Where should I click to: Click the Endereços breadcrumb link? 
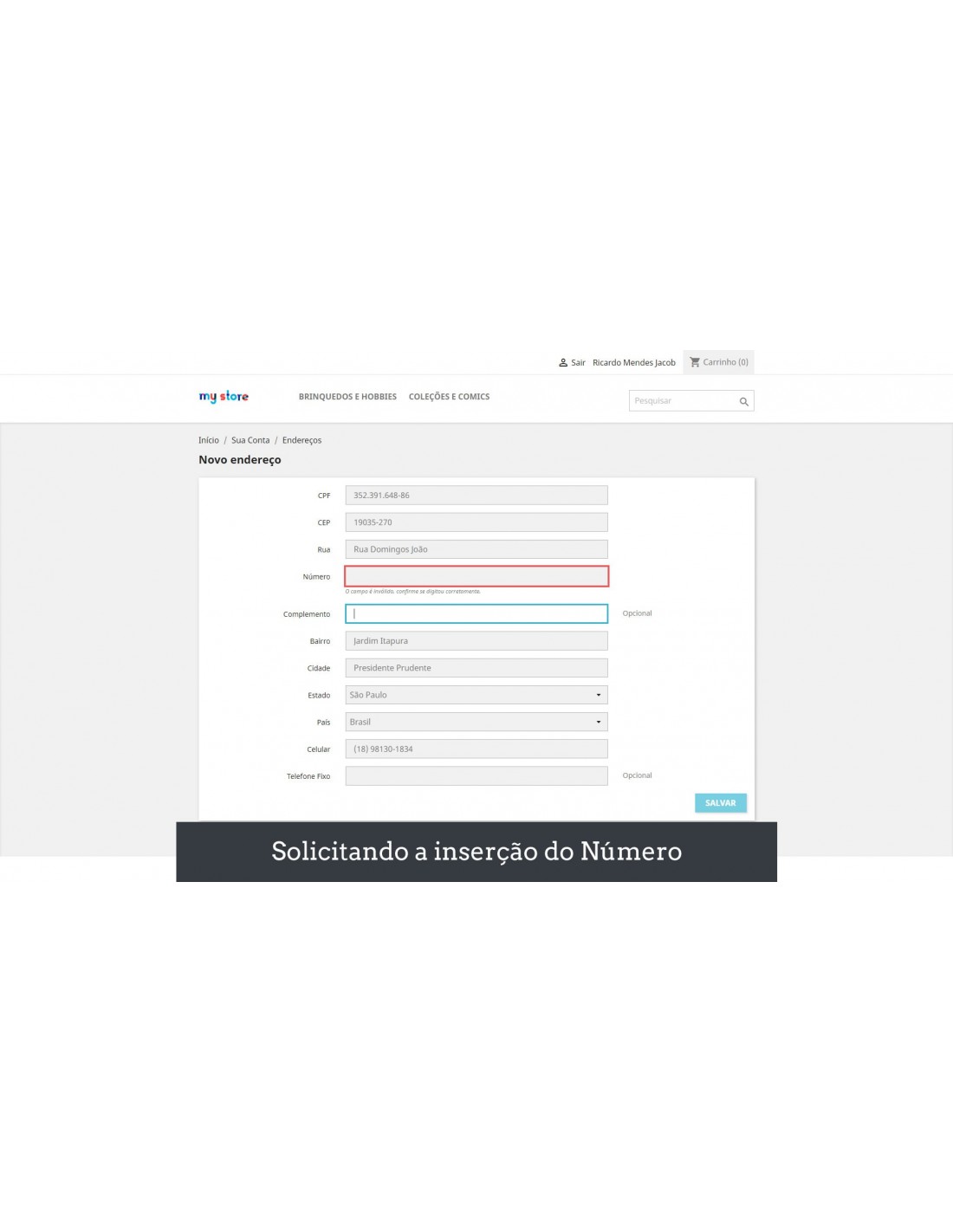(x=301, y=440)
